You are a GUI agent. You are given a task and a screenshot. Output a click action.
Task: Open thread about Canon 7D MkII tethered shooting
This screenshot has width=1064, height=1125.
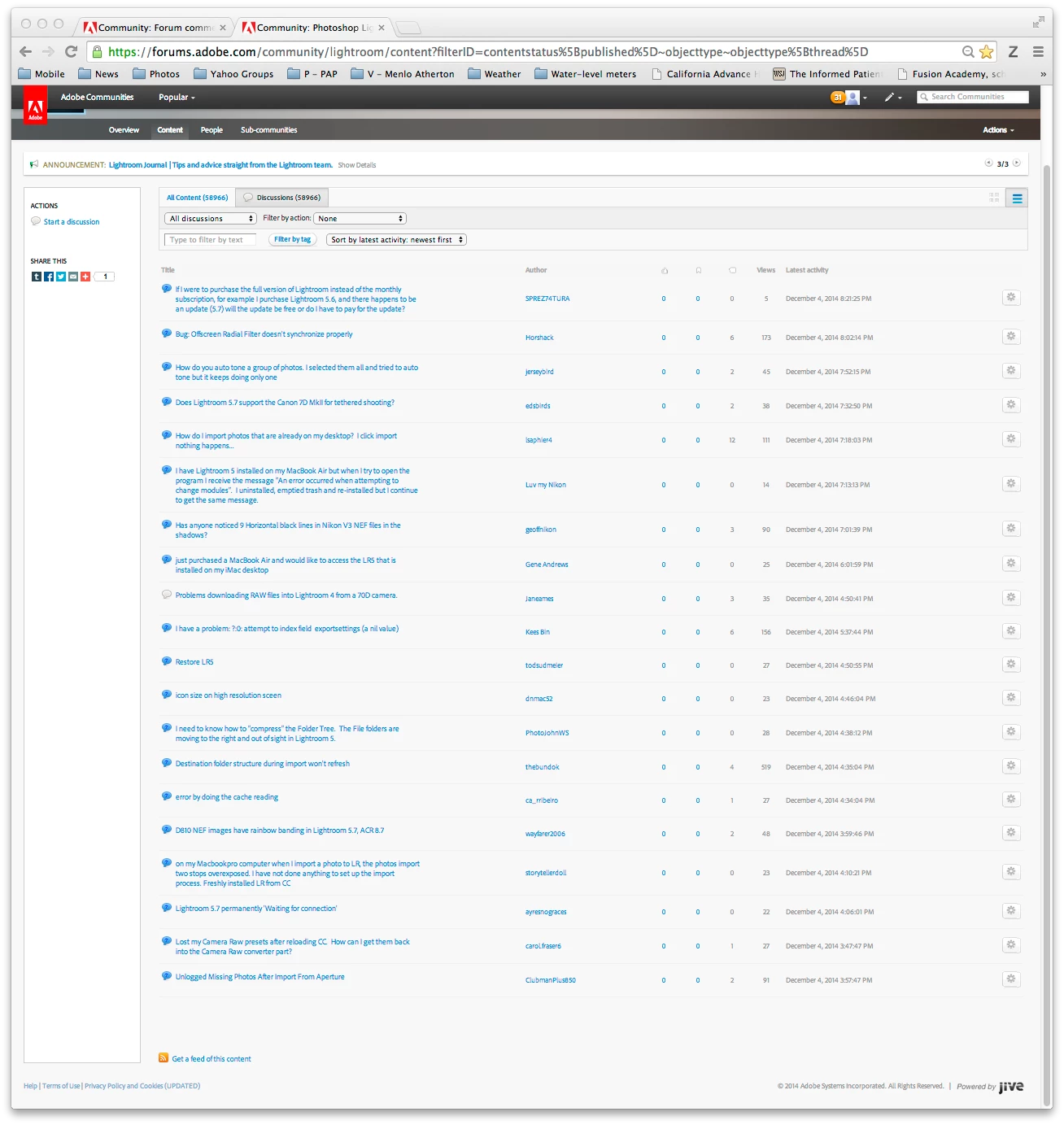coord(285,403)
